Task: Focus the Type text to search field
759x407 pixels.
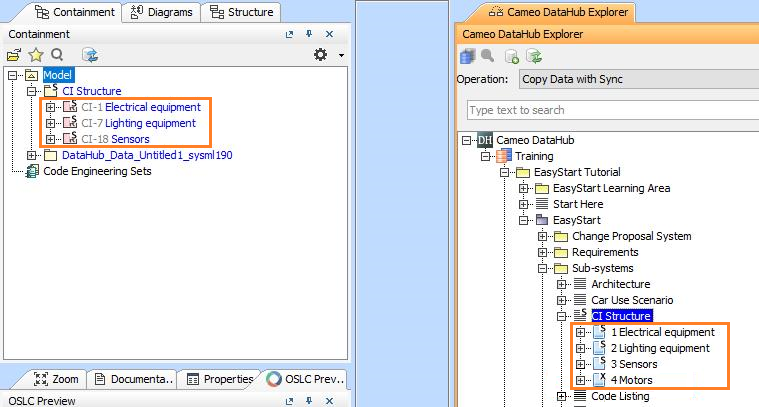Action: pos(613,110)
